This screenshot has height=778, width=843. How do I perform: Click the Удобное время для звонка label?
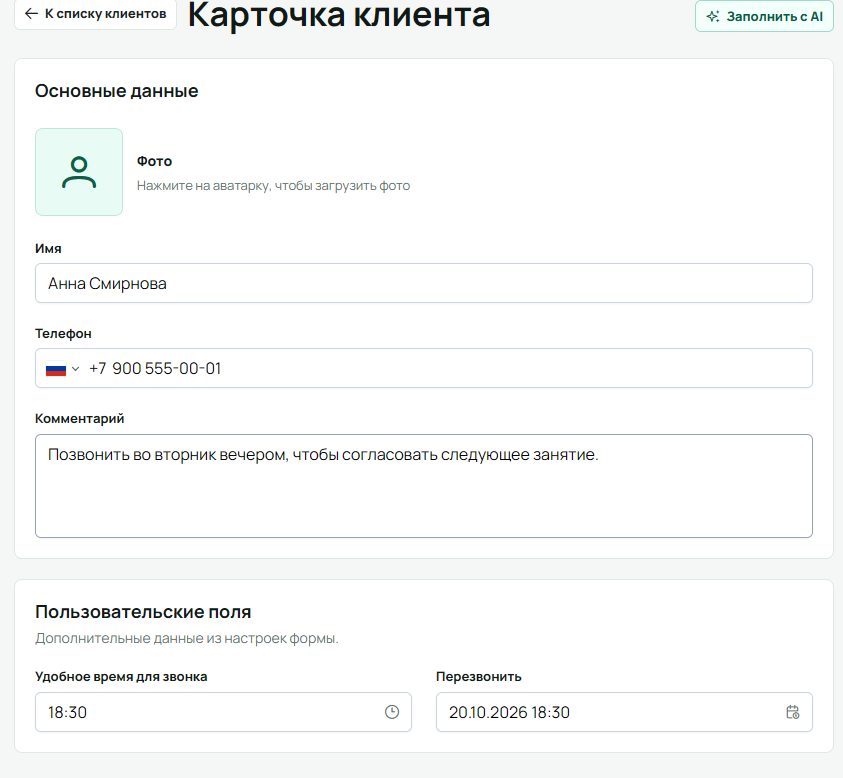pyautogui.click(x=121, y=677)
